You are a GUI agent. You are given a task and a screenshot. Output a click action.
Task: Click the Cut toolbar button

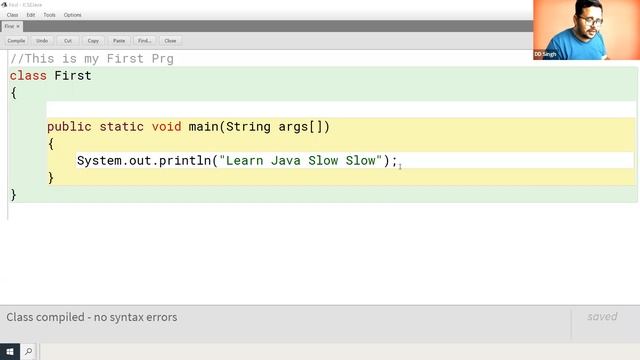click(68, 41)
